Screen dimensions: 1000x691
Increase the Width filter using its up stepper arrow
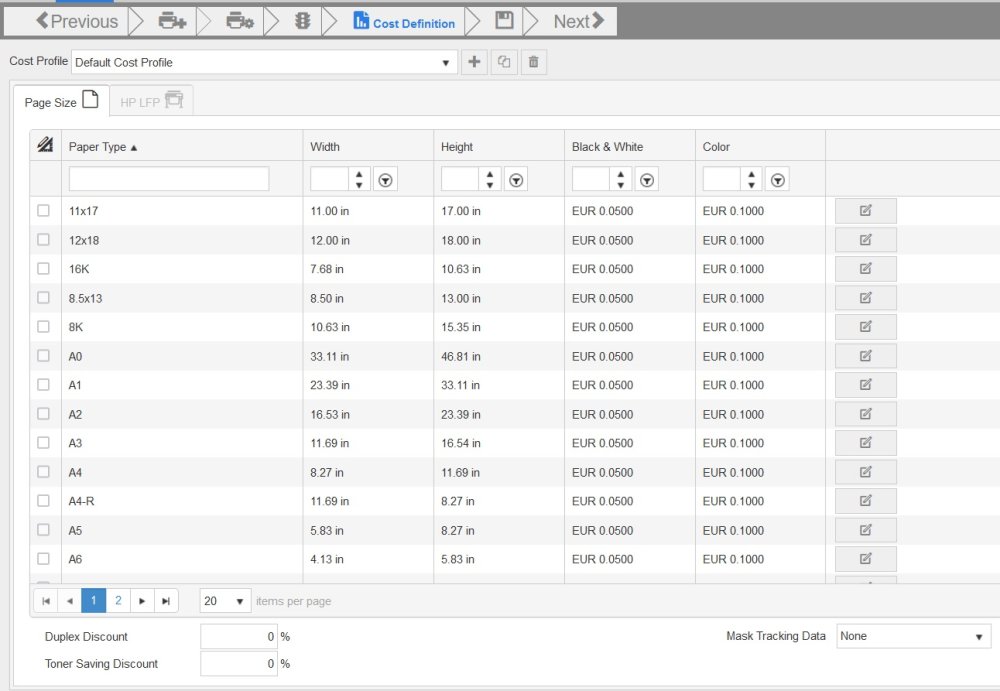click(x=360, y=173)
